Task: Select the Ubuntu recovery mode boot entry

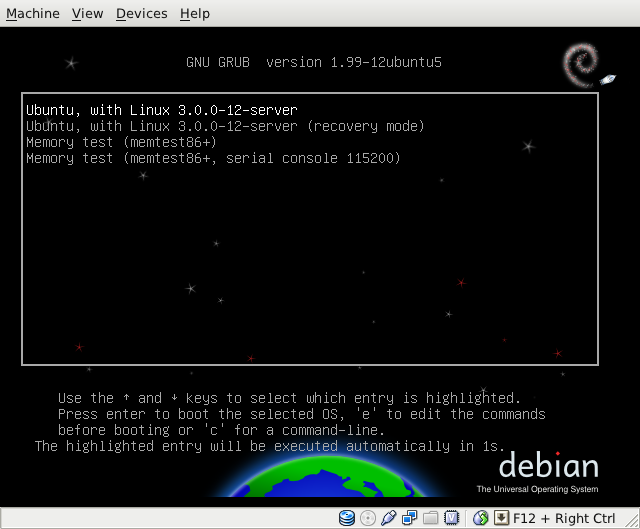Action: tap(225, 126)
